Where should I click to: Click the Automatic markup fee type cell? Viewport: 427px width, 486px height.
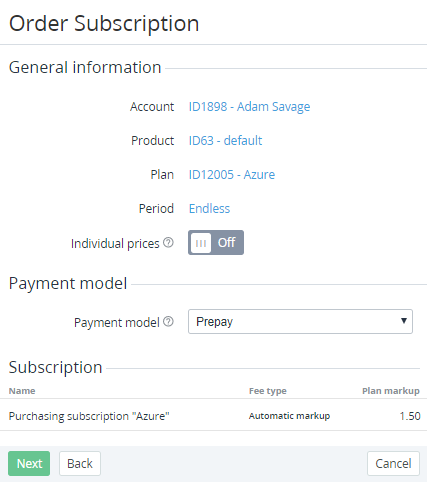coord(289,416)
